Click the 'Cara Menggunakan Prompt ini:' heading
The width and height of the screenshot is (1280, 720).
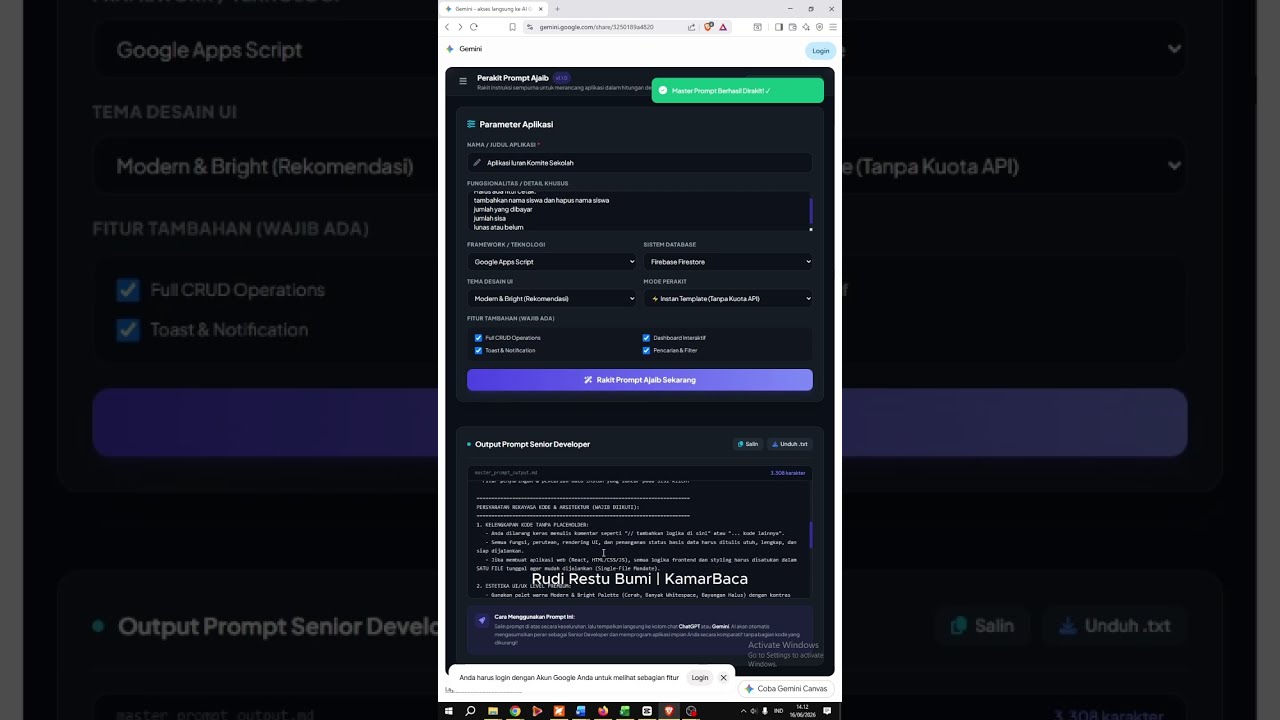pyautogui.click(x=535, y=617)
